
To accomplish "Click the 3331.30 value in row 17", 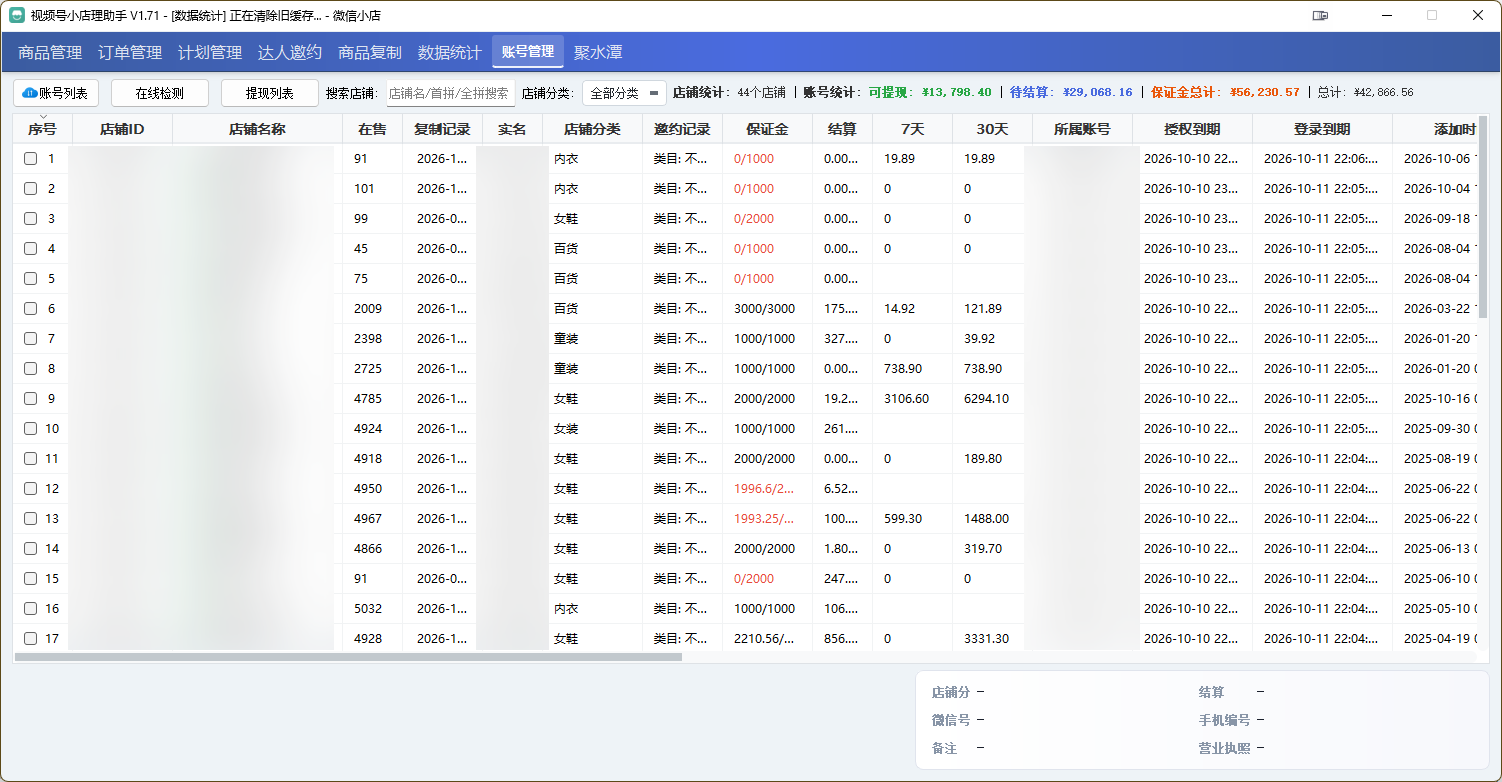I will coord(986,638).
